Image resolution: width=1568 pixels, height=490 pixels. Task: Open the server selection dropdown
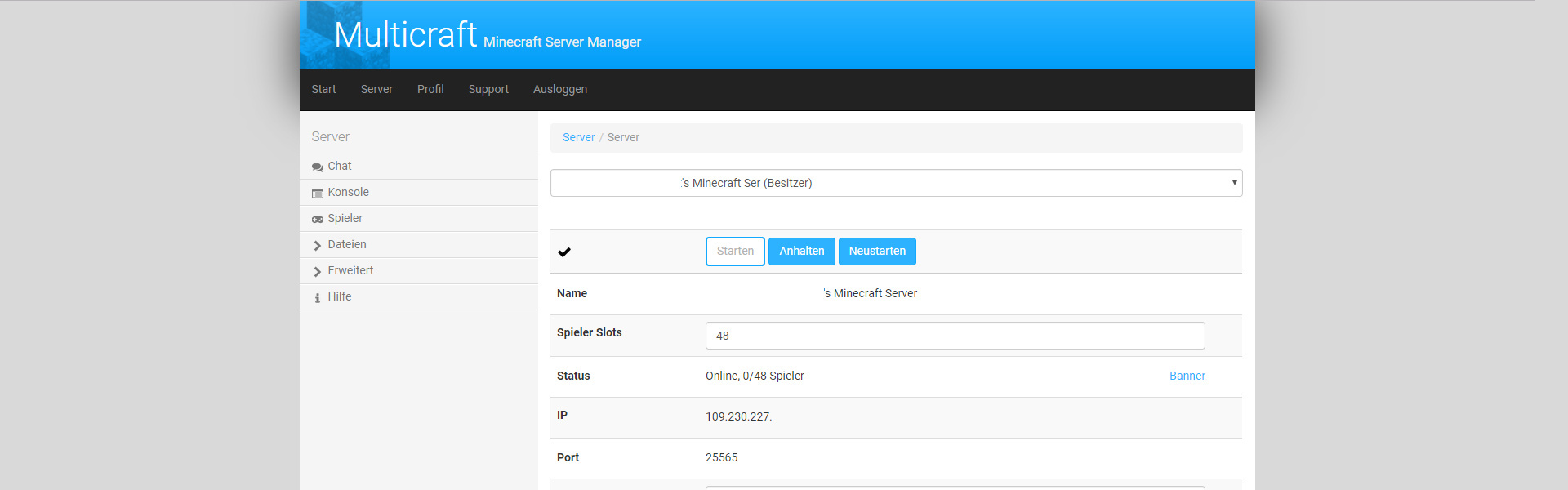click(x=896, y=183)
